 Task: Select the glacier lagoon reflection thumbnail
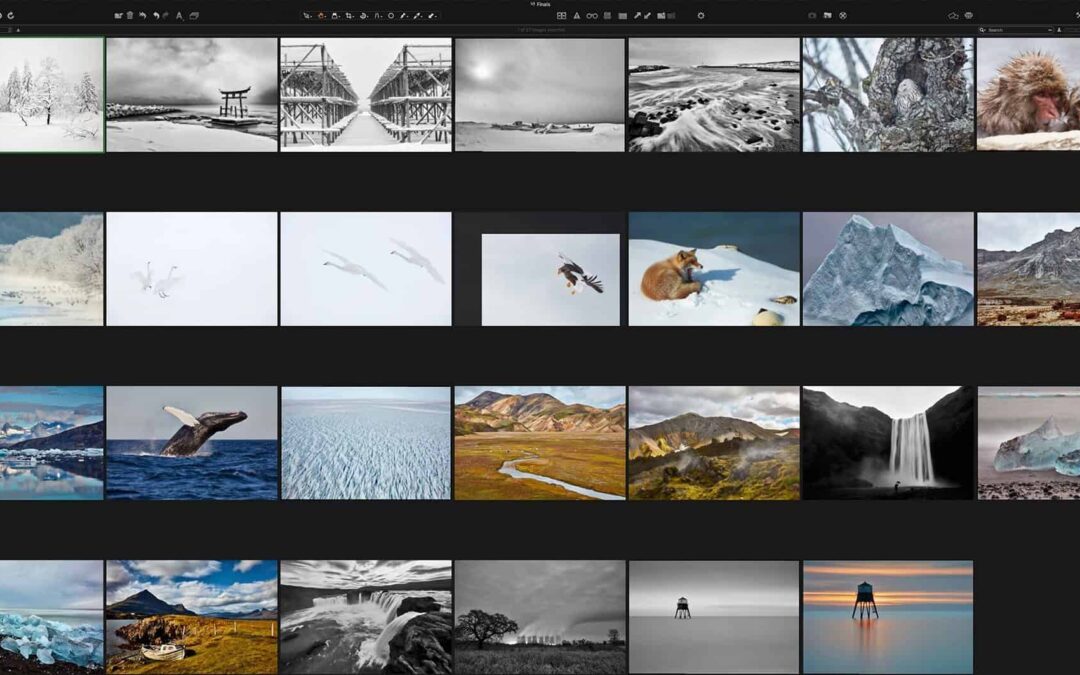pyautogui.click(x=52, y=443)
